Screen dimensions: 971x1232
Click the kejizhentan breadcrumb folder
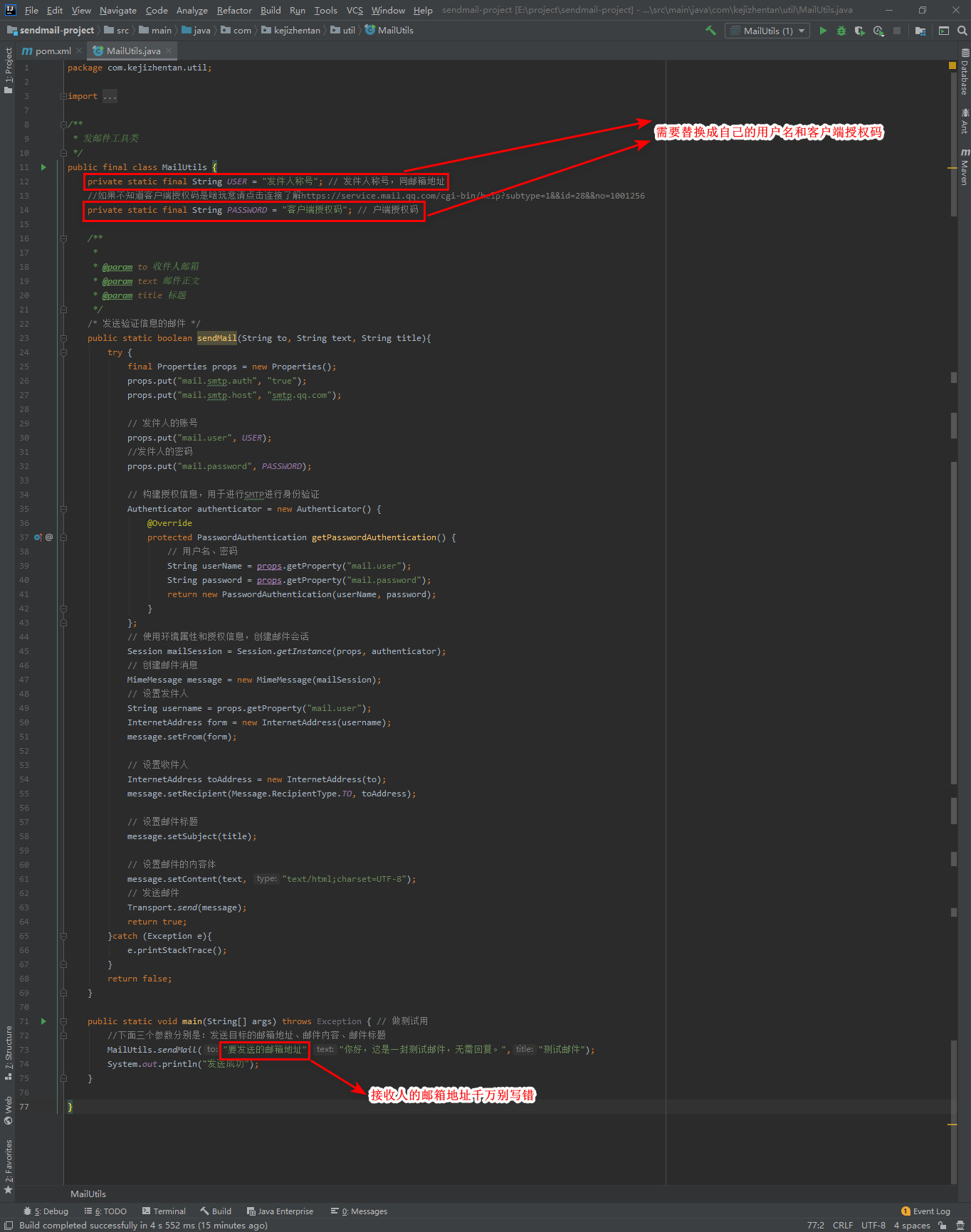291,31
